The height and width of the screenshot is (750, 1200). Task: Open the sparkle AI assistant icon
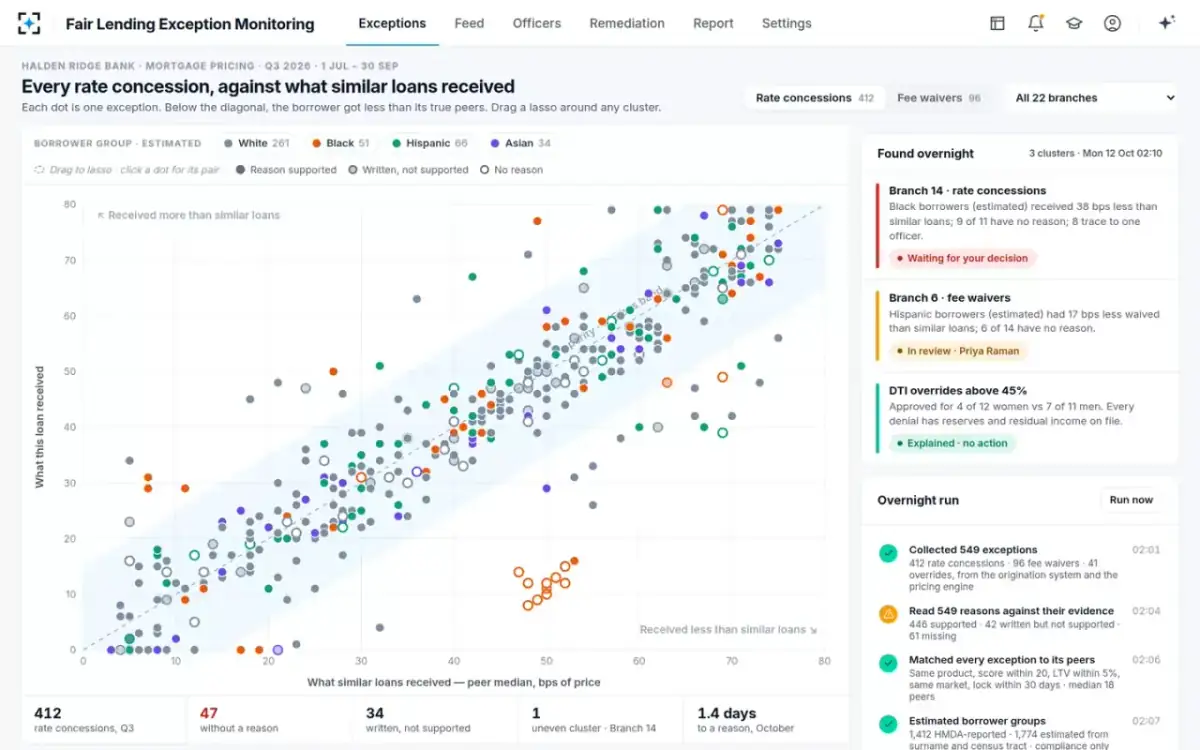click(1166, 23)
